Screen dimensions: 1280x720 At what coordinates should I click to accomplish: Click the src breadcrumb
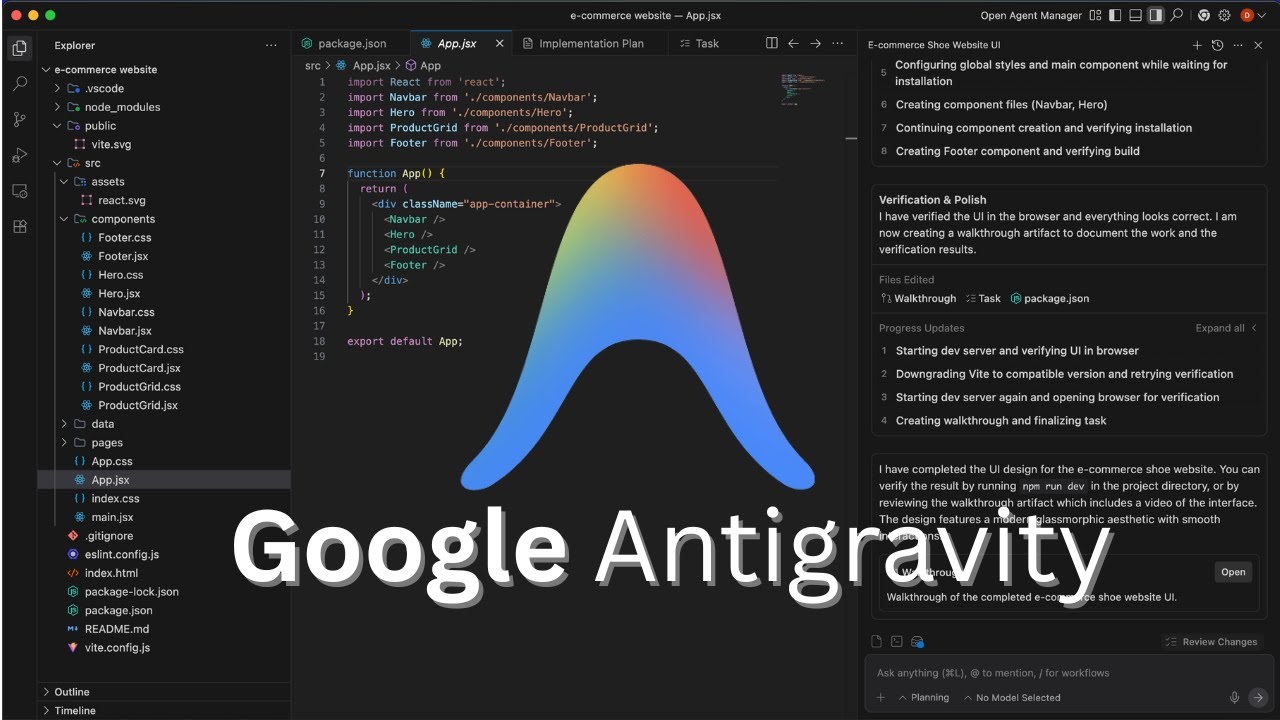point(313,65)
